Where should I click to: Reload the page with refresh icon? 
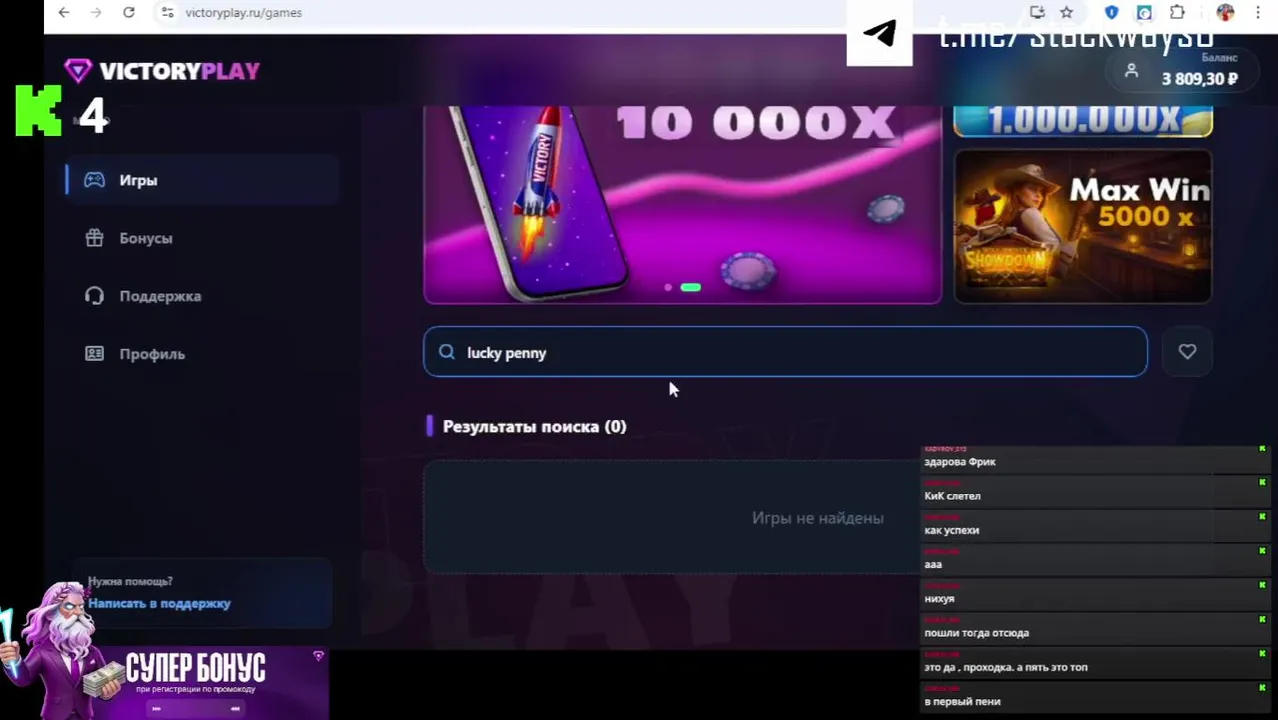[x=129, y=12]
